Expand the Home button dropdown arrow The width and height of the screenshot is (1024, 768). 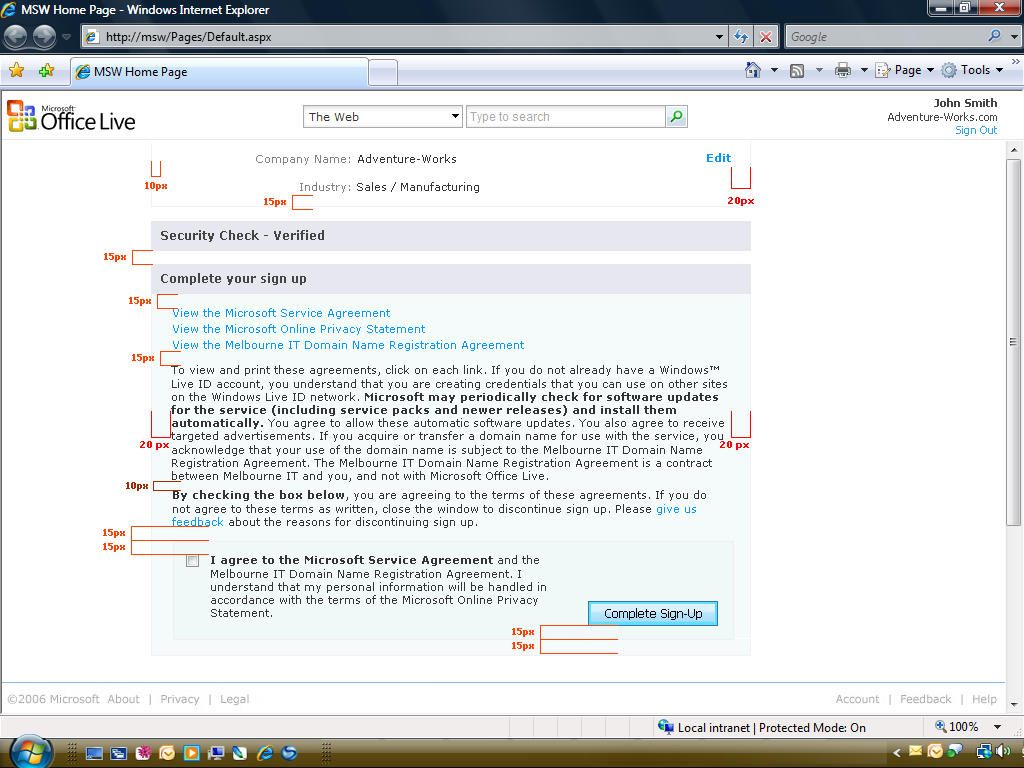pos(775,70)
